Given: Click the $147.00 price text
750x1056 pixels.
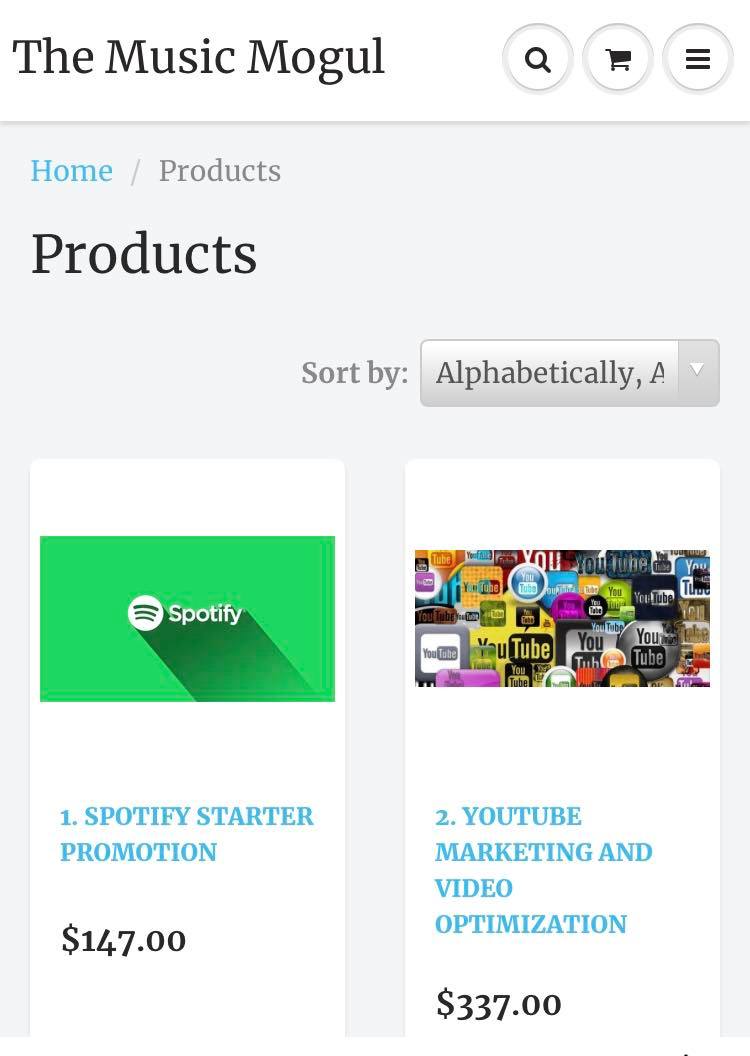Looking at the screenshot, I should [123, 940].
